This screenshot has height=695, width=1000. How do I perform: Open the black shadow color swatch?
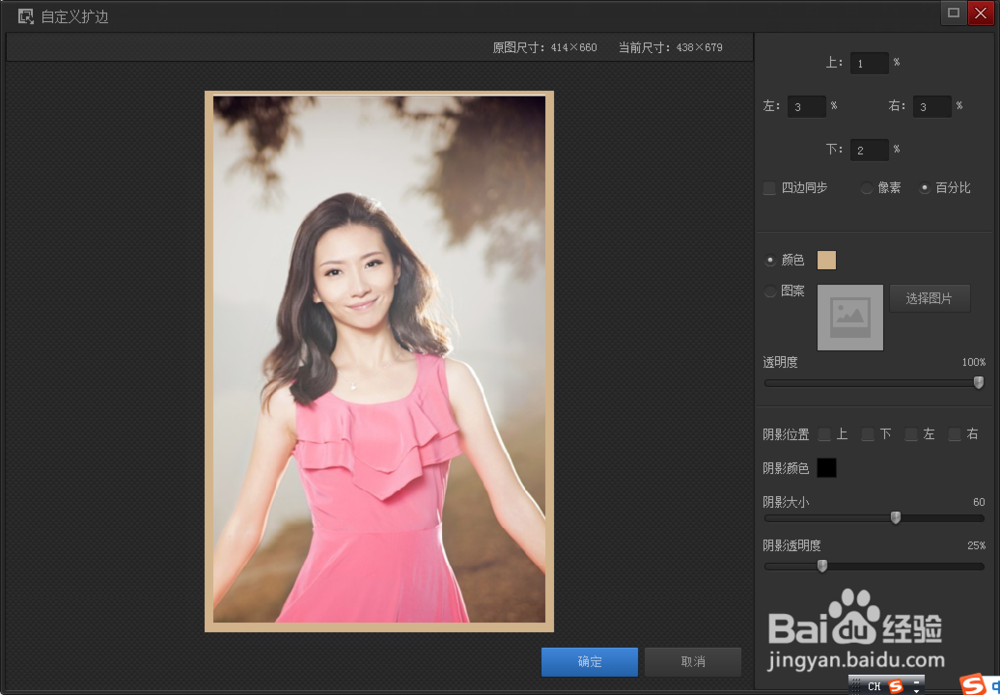point(827,468)
